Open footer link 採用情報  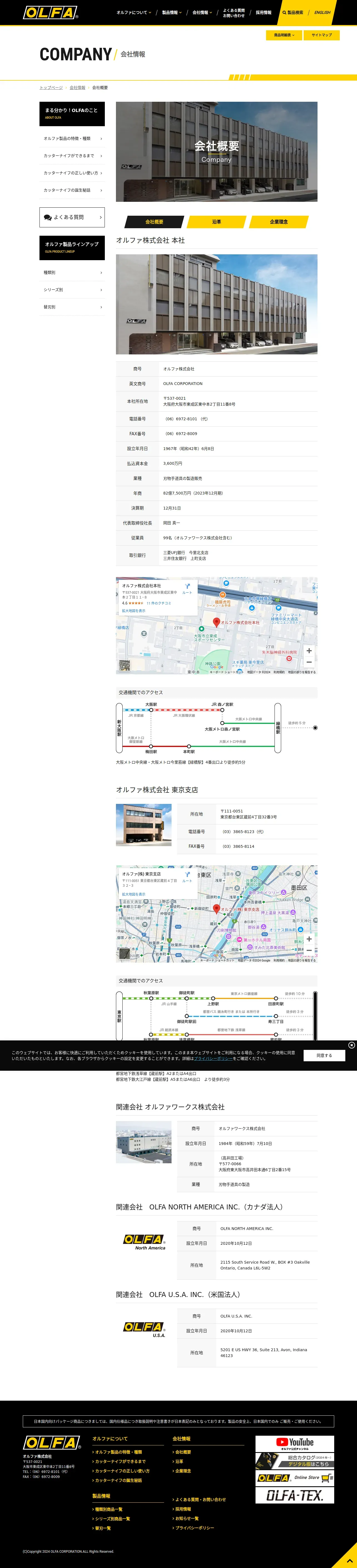click(182, 1509)
